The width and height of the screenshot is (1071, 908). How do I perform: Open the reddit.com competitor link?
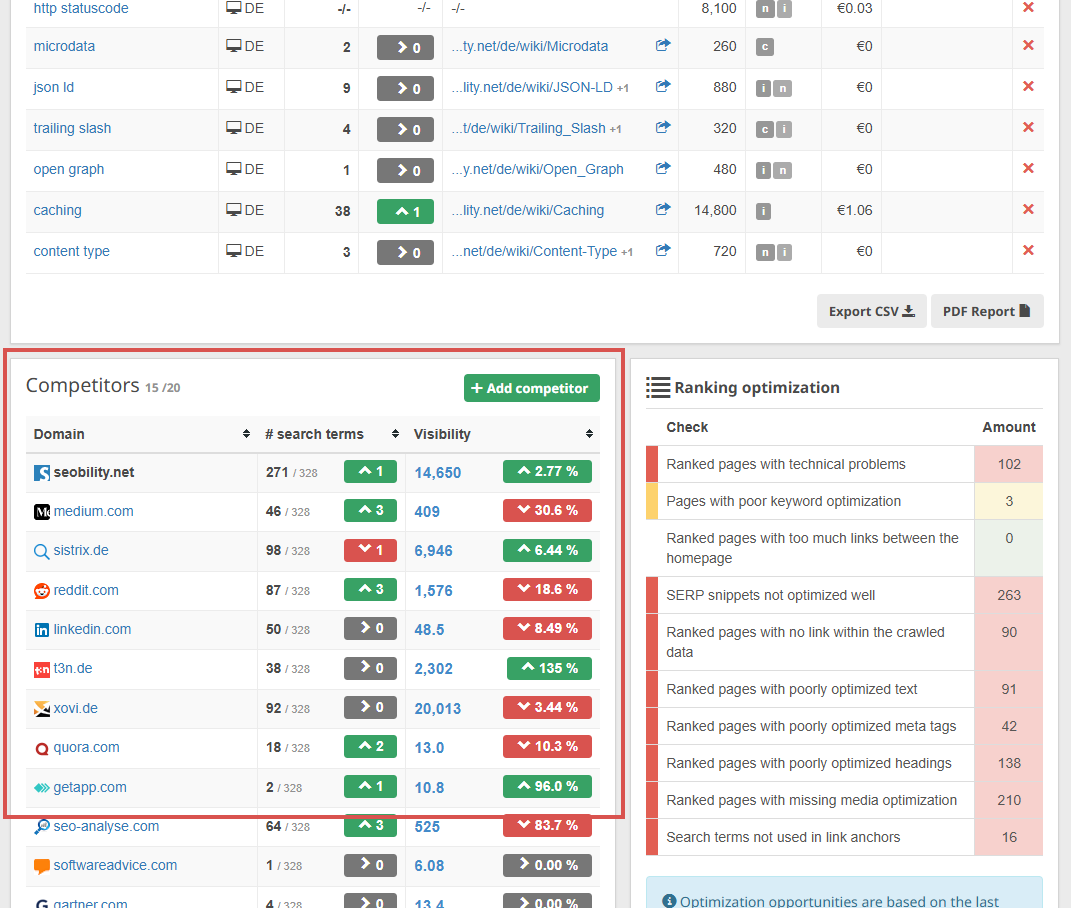[x=86, y=590]
